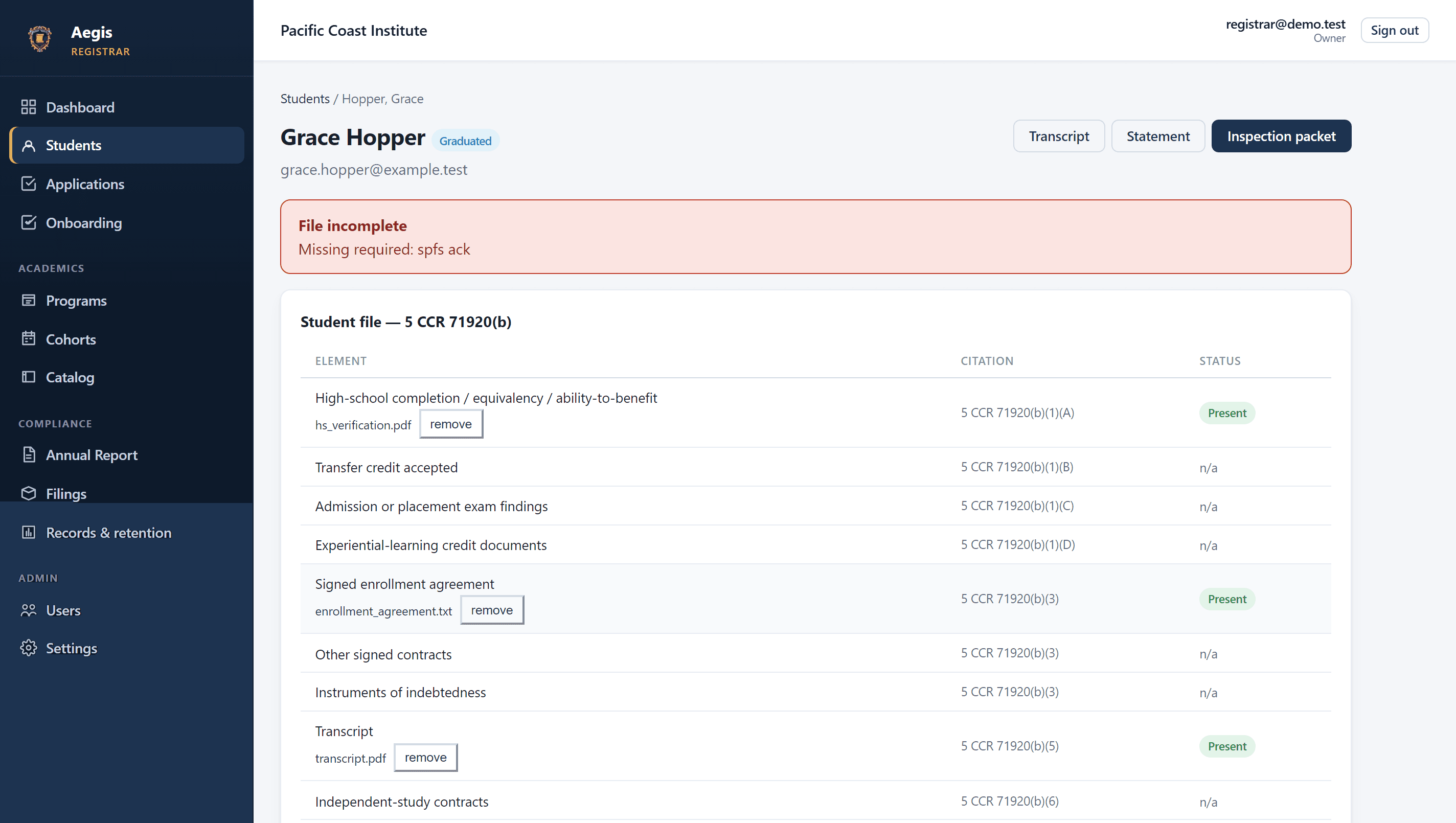Click the Programs panel icon
Viewport: 1456px width, 823px height.
(x=28, y=300)
